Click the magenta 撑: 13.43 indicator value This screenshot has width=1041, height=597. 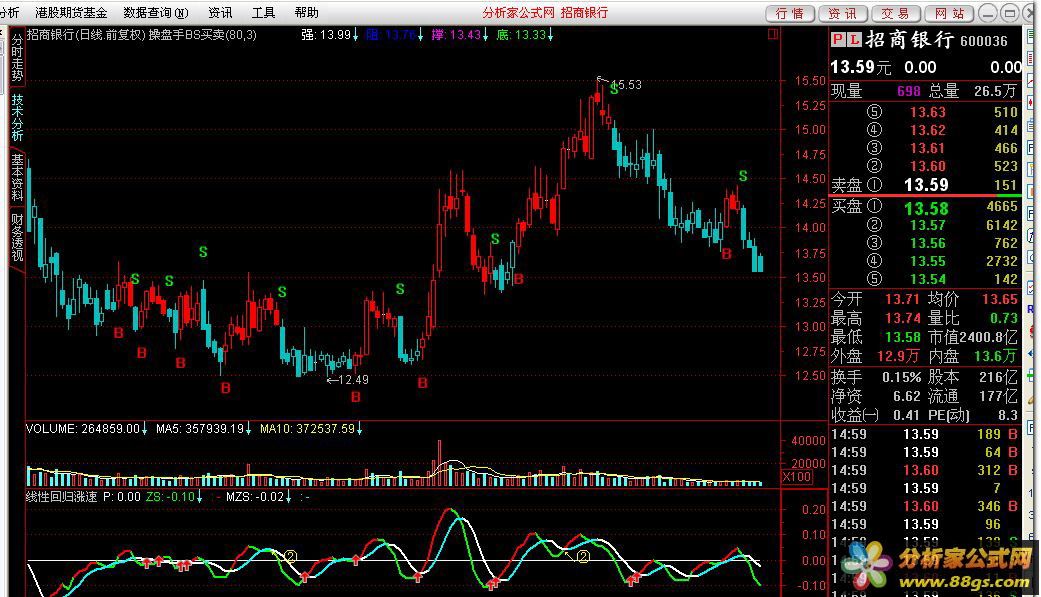459,35
